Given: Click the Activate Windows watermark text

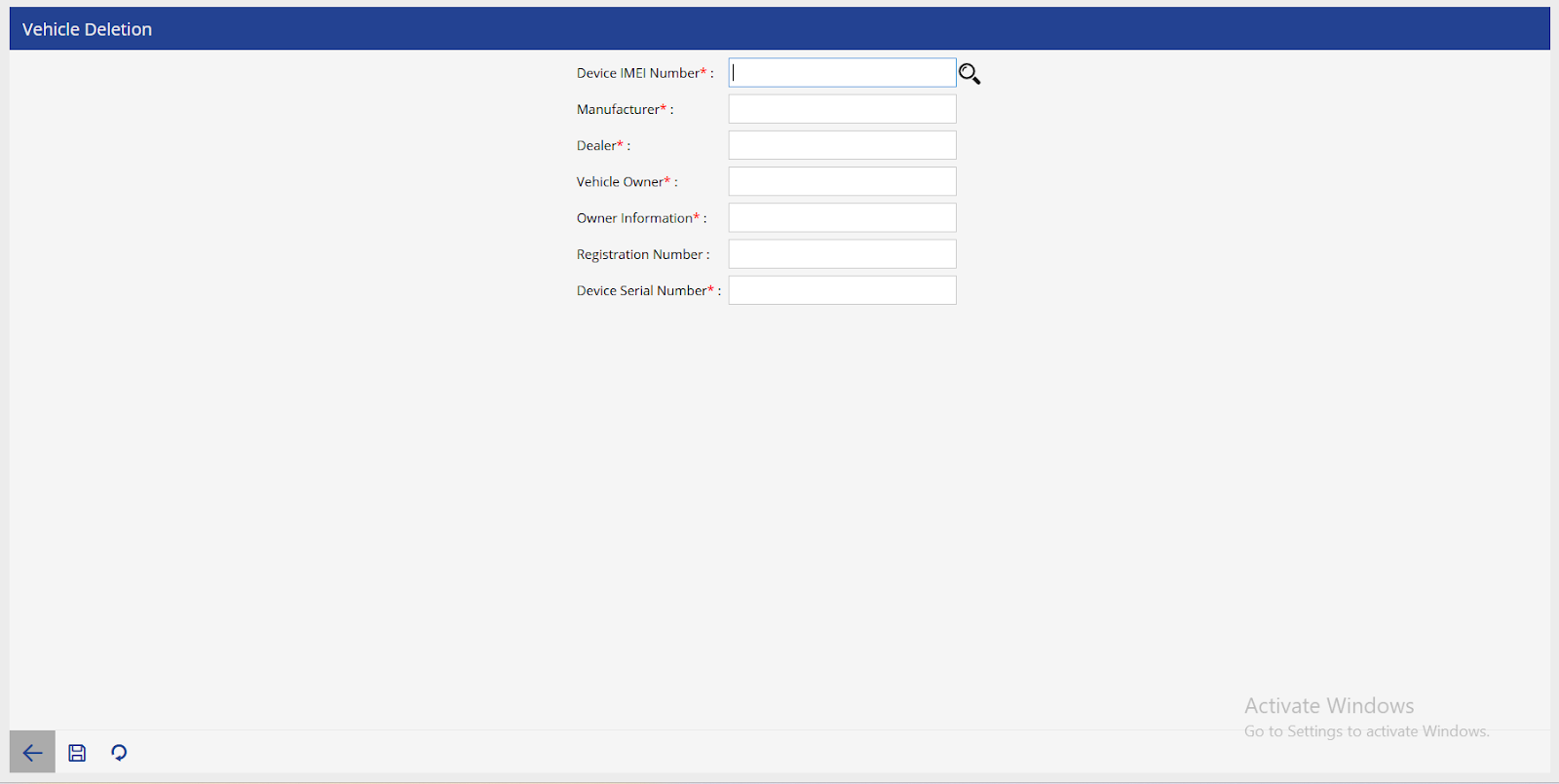Looking at the screenshot, I should point(1328,706).
